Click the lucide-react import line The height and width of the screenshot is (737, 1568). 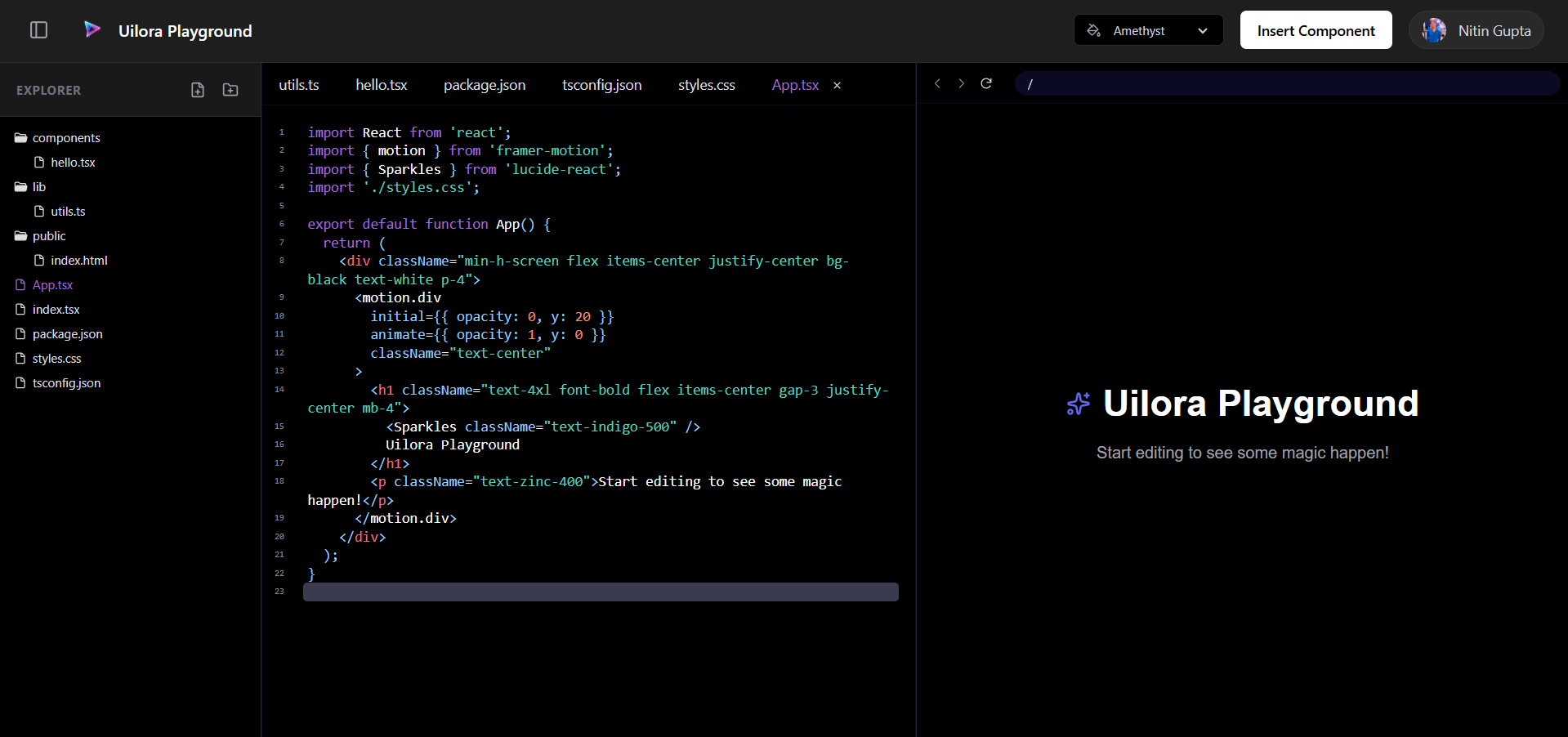click(x=464, y=169)
